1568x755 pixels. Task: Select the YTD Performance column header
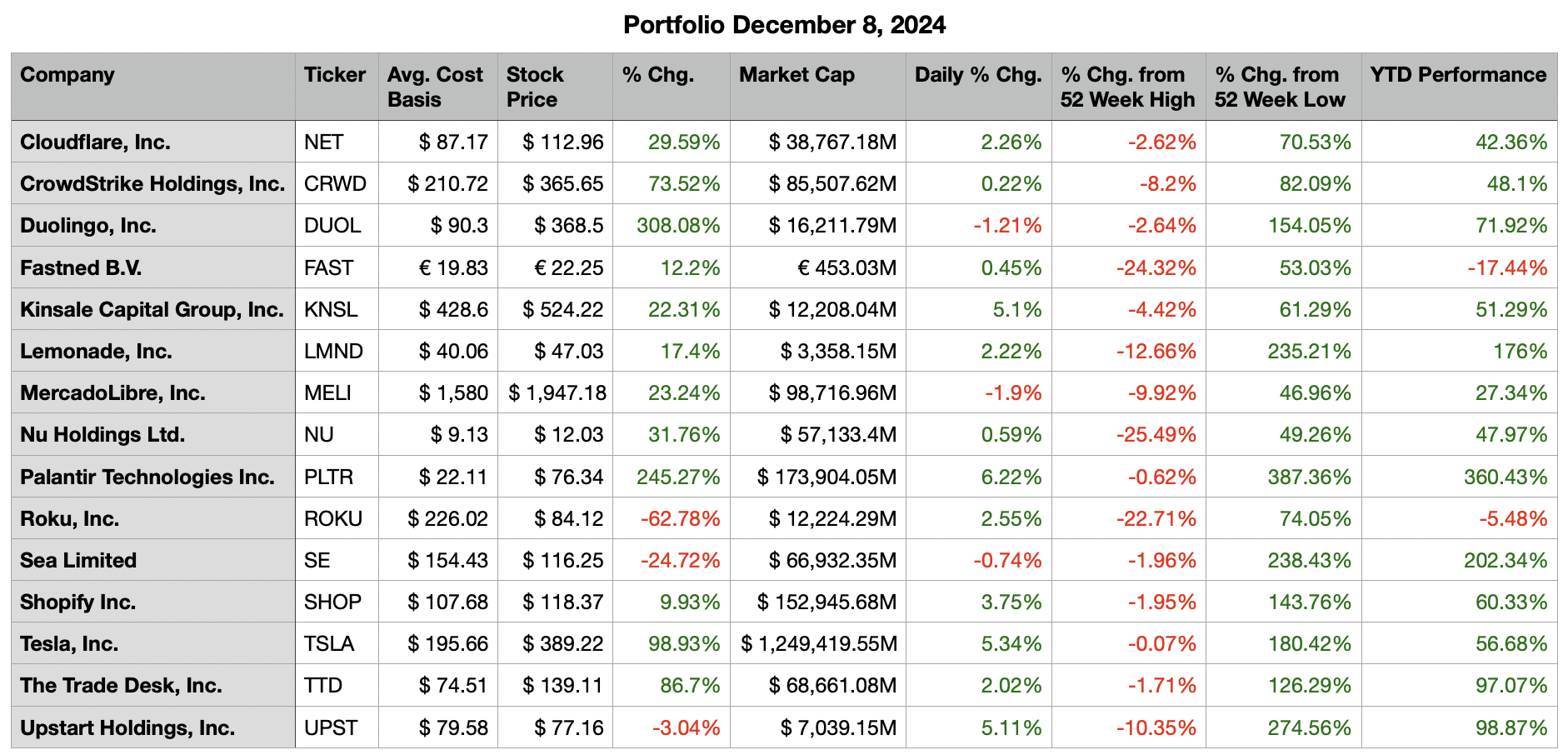pyautogui.click(x=1457, y=75)
